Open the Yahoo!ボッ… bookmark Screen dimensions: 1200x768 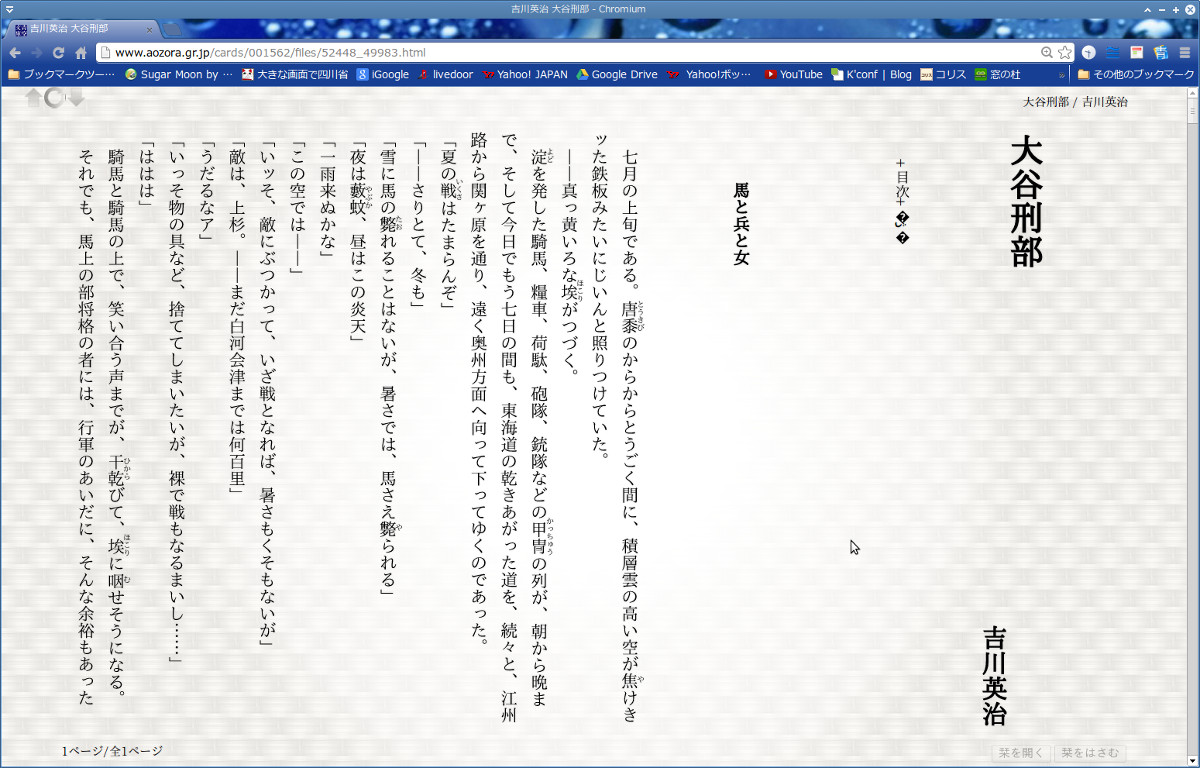pos(708,74)
